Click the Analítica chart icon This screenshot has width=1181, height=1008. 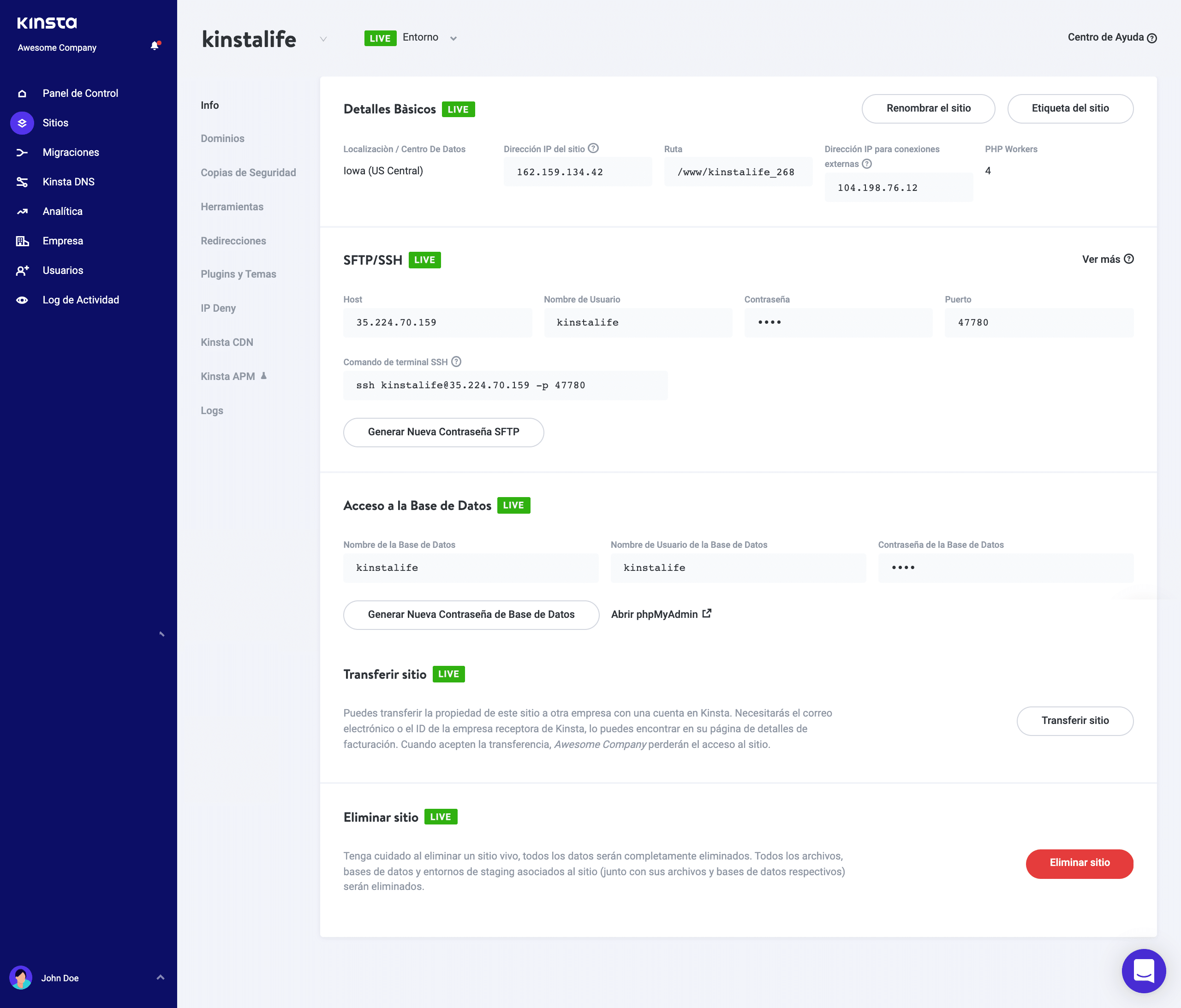(x=22, y=211)
